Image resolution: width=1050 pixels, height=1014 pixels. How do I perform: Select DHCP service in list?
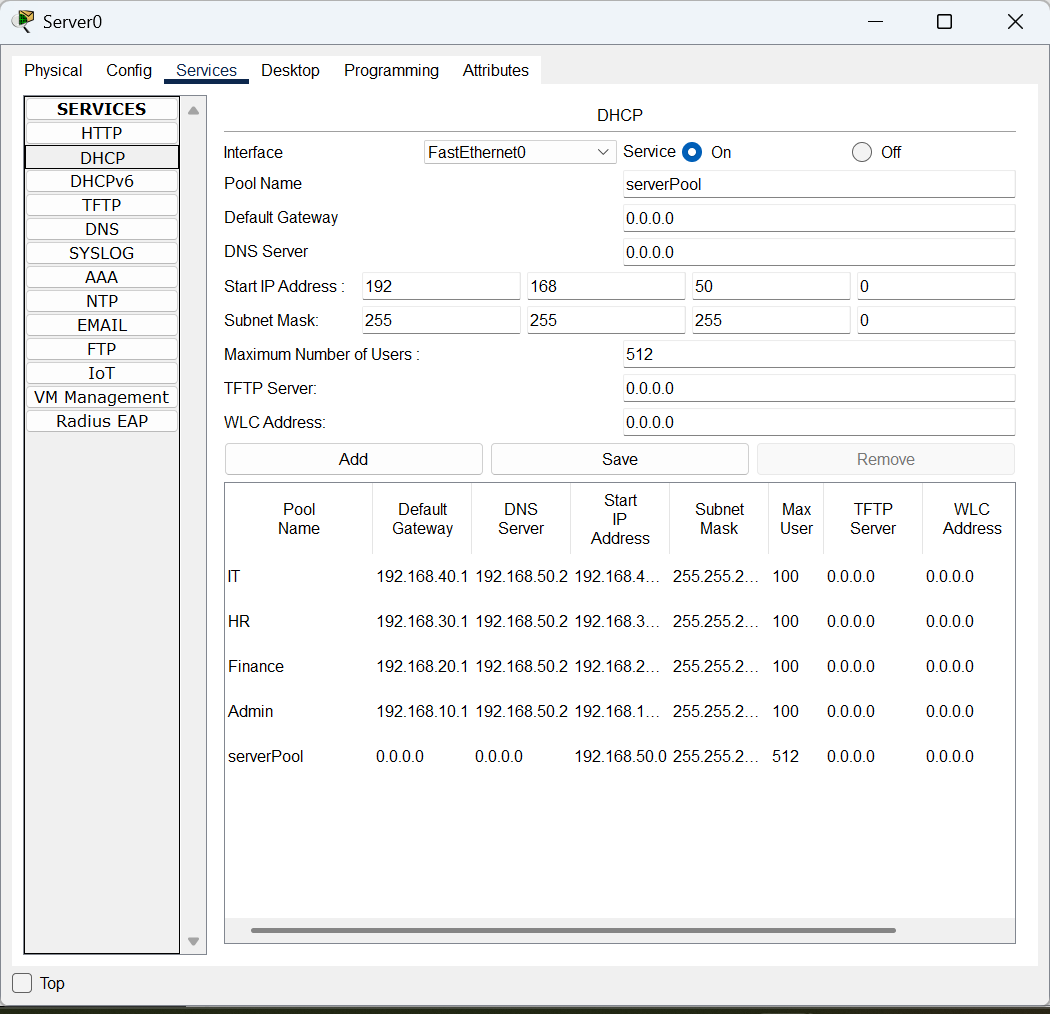[x=102, y=157]
